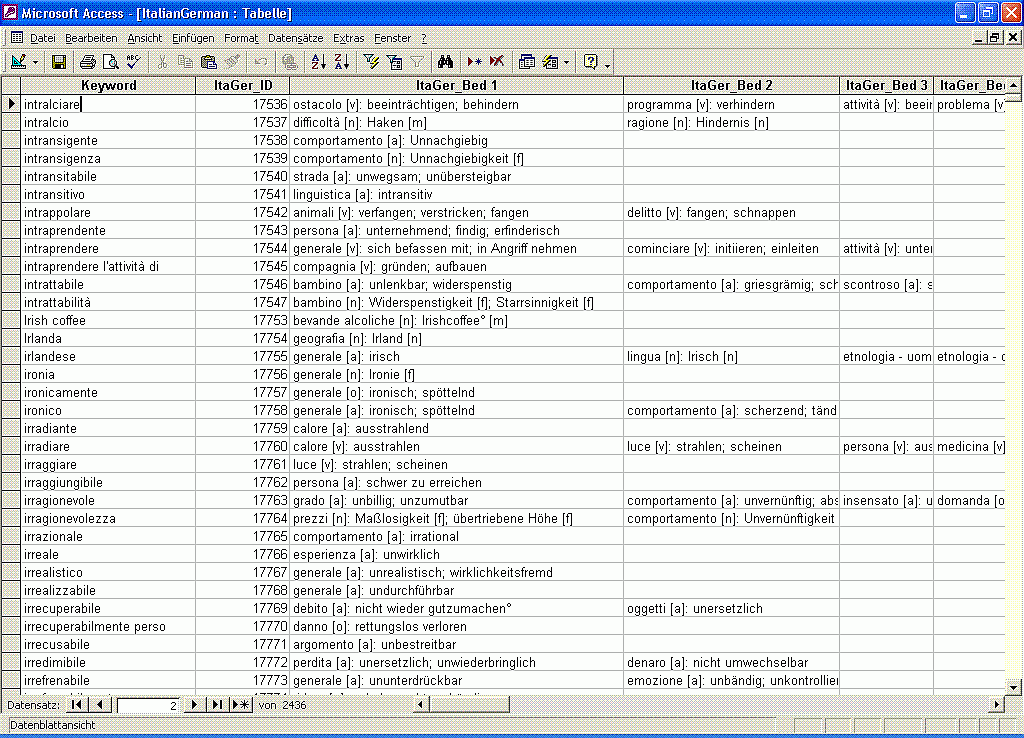The width and height of the screenshot is (1024, 738).
Task: Run the ABC spell check tool
Action: point(134,62)
